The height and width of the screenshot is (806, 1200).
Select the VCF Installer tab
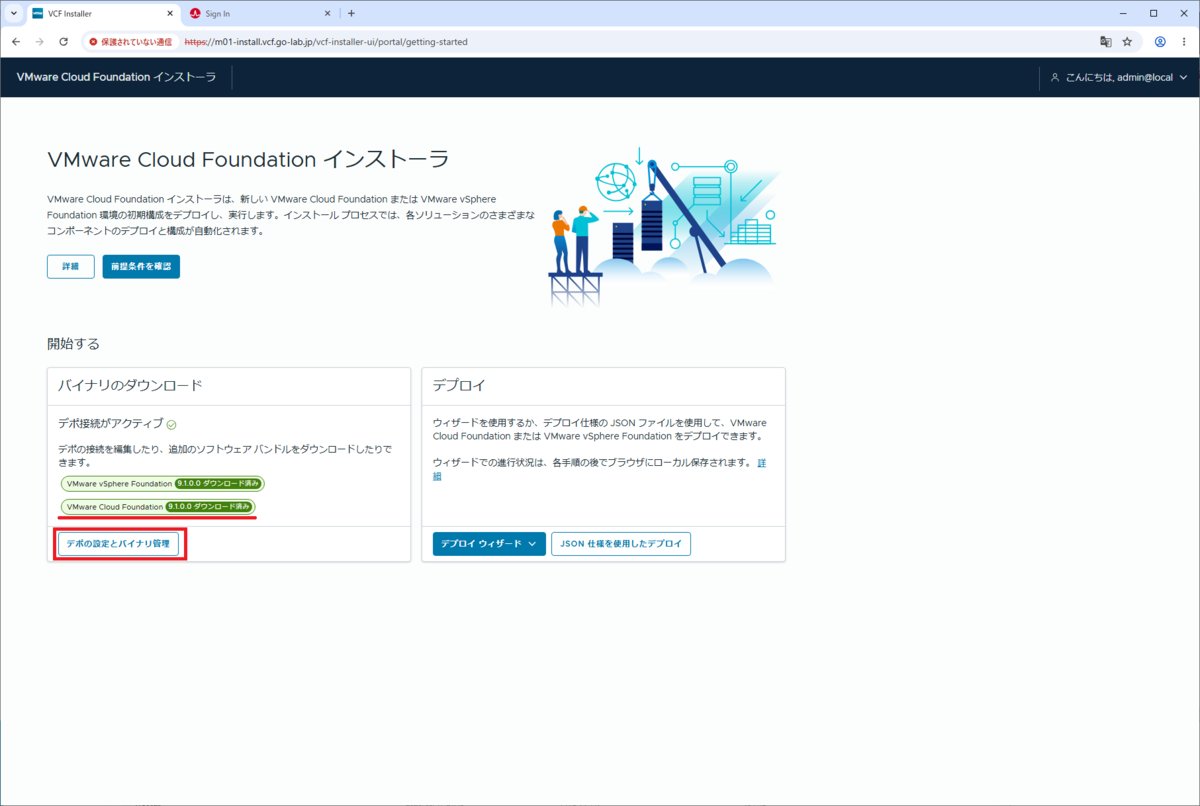pyautogui.click(x=100, y=14)
